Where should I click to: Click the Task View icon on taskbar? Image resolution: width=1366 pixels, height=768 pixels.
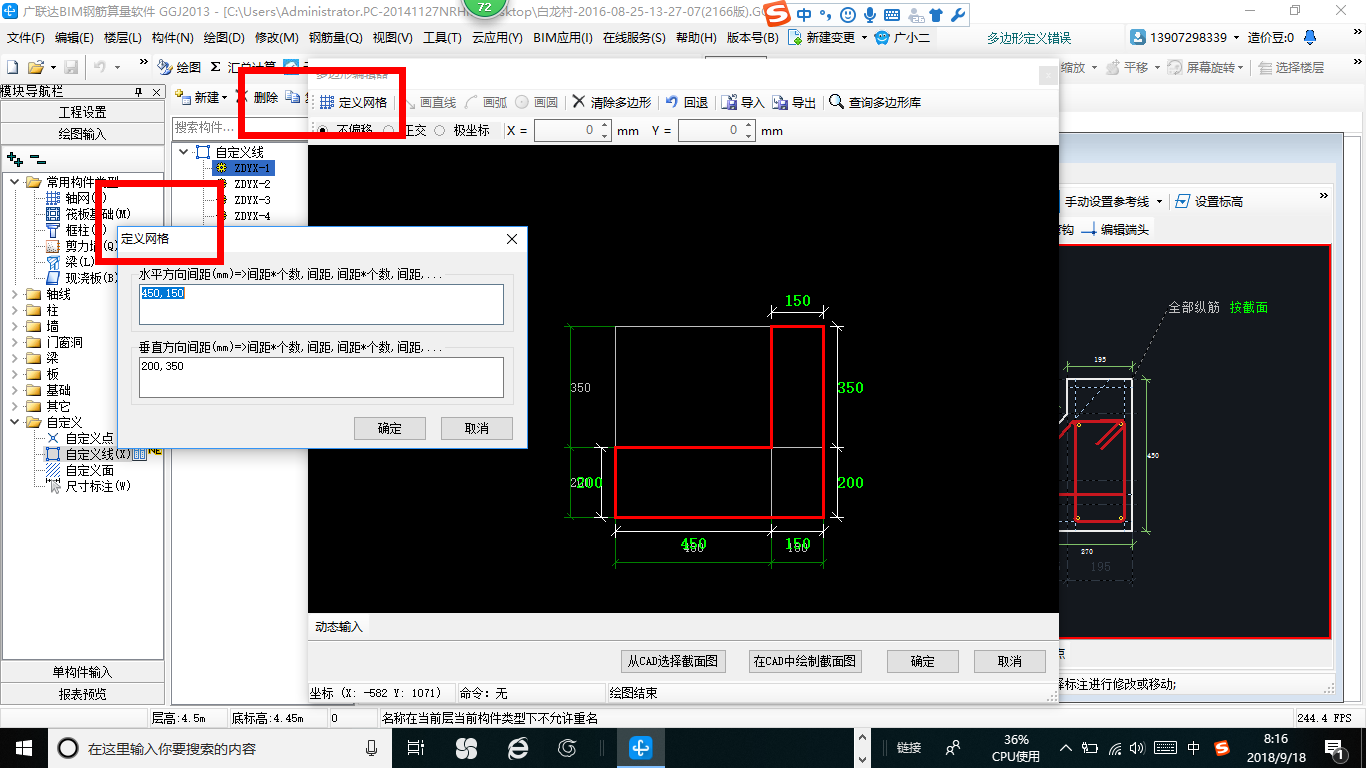(x=416, y=747)
